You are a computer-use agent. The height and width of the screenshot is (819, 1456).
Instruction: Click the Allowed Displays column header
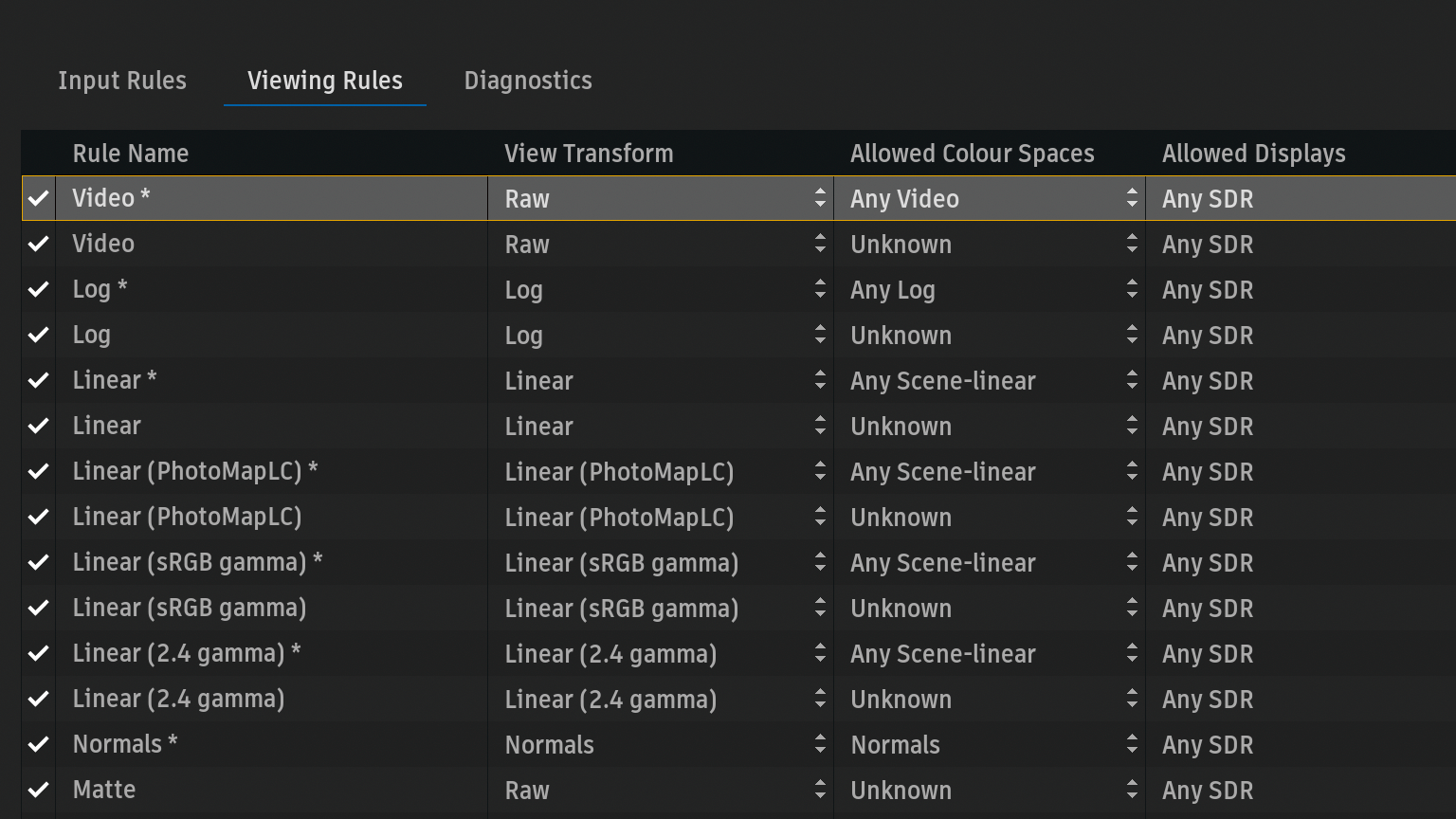[x=1253, y=154]
